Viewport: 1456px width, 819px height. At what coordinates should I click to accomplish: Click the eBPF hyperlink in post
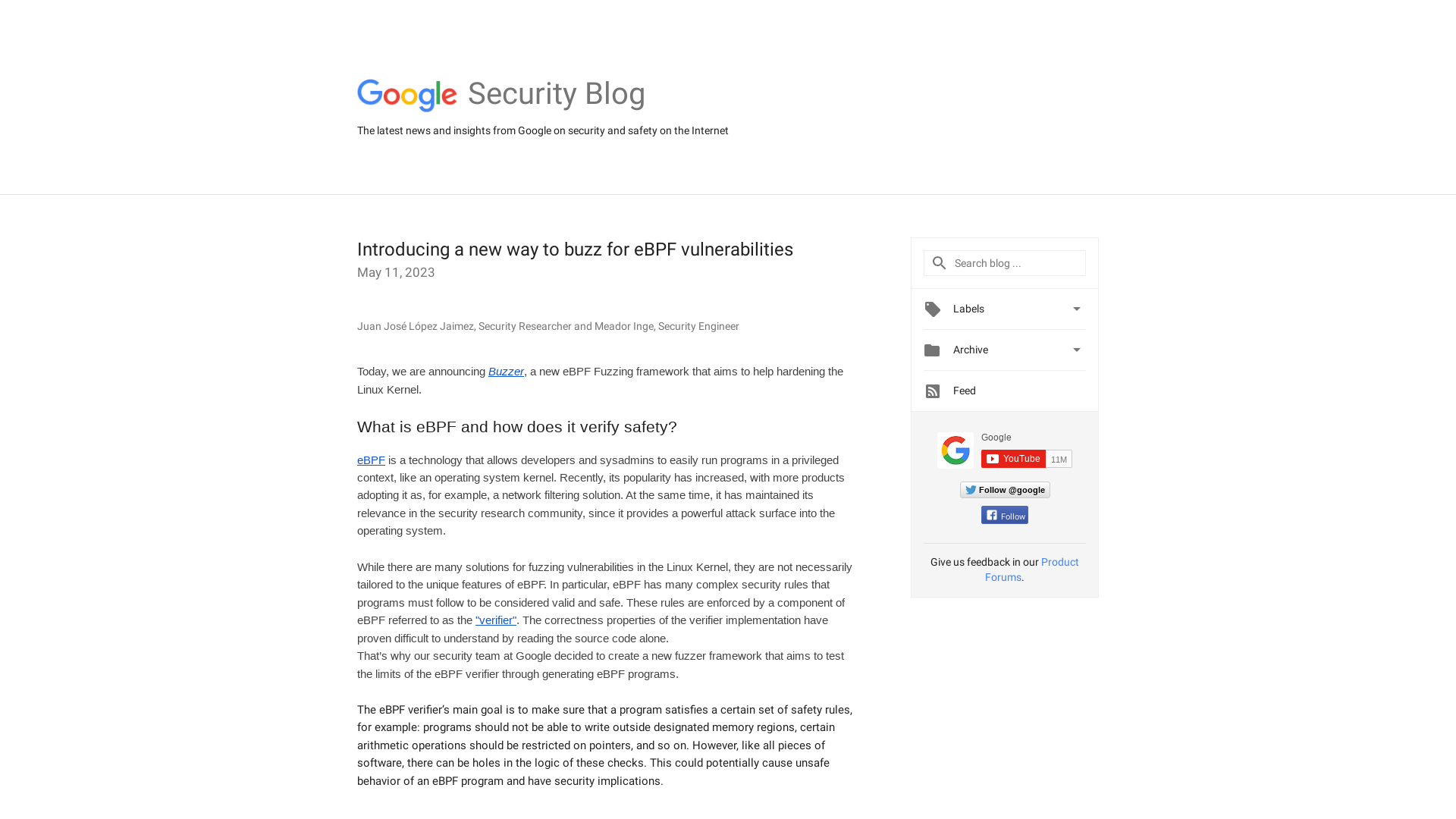coord(371,460)
